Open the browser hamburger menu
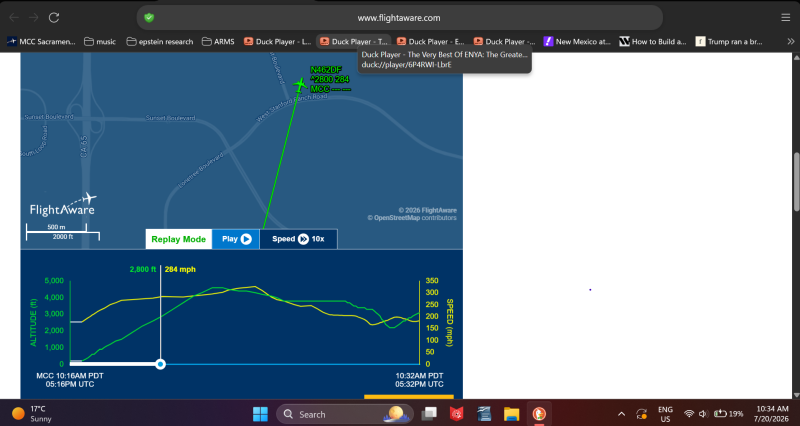 coord(785,18)
